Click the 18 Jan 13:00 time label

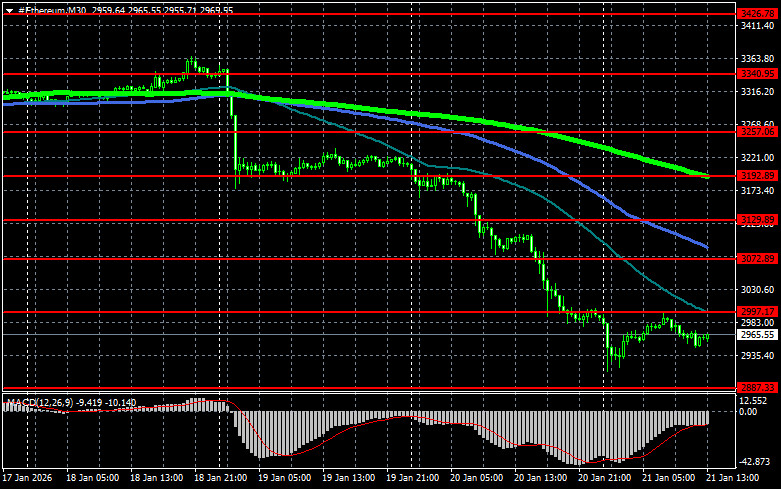pos(156,478)
